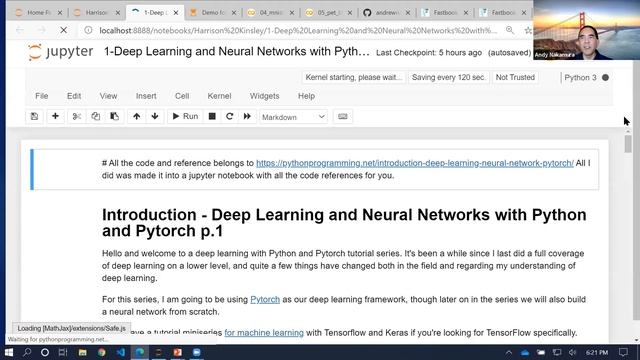Switch to the 04_mnist Colab tab
The image size is (640, 360).
(271, 13)
